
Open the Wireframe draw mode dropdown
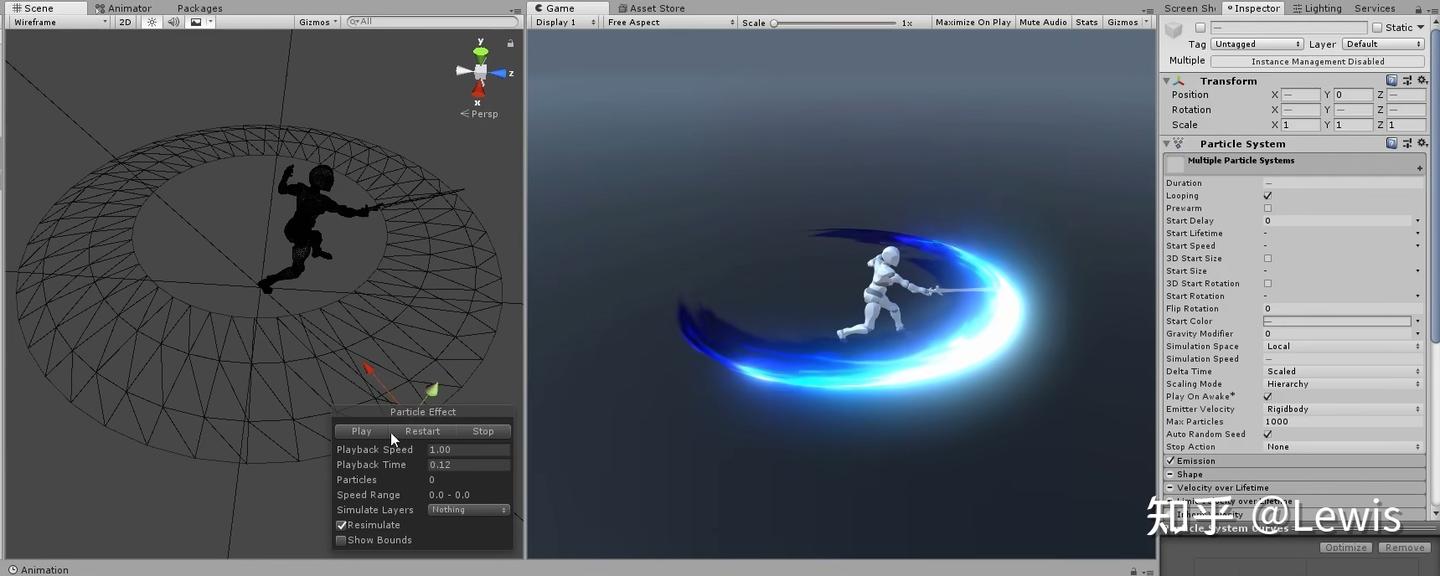point(59,22)
